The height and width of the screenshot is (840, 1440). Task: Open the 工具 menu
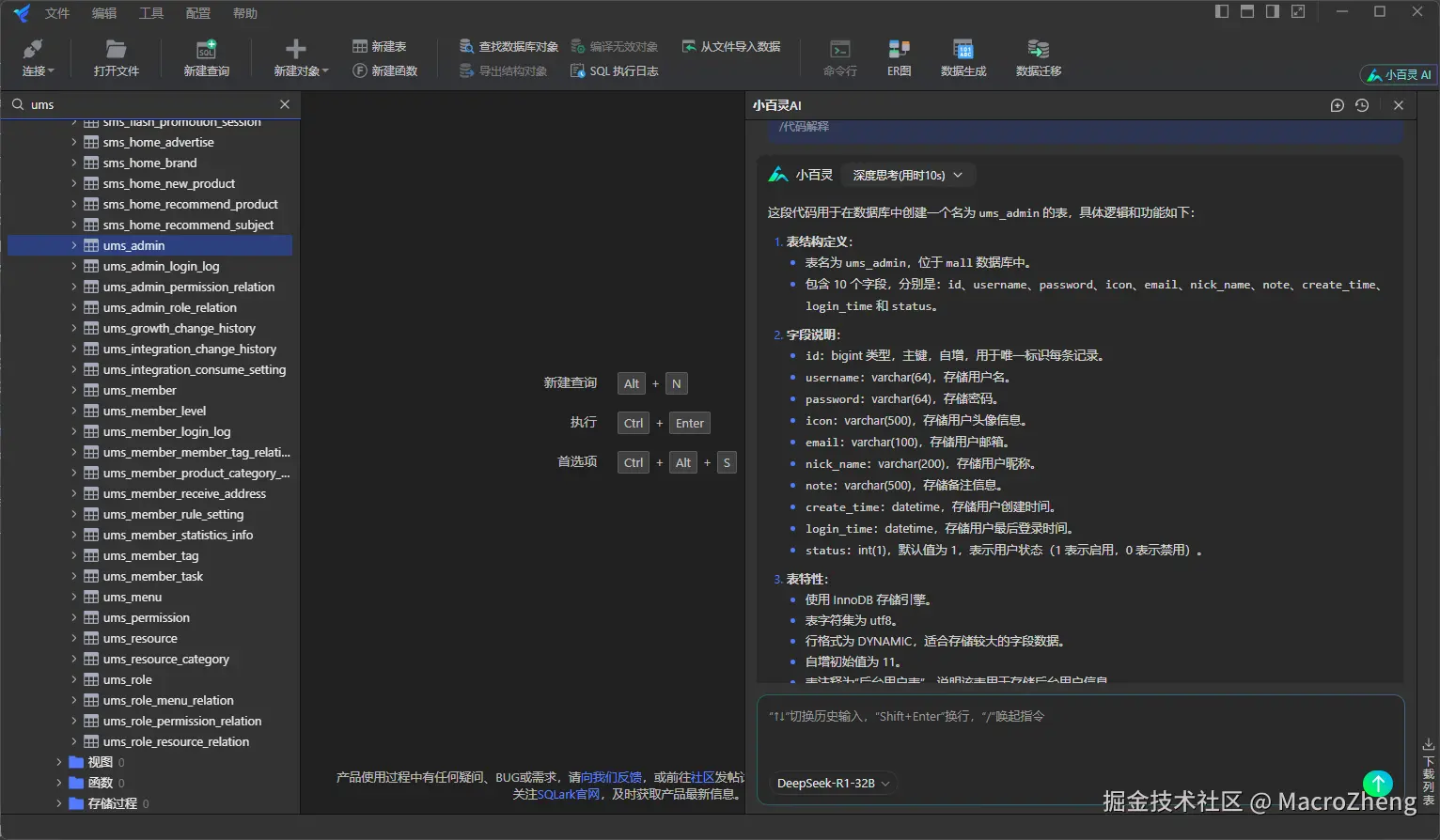coord(151,13)
